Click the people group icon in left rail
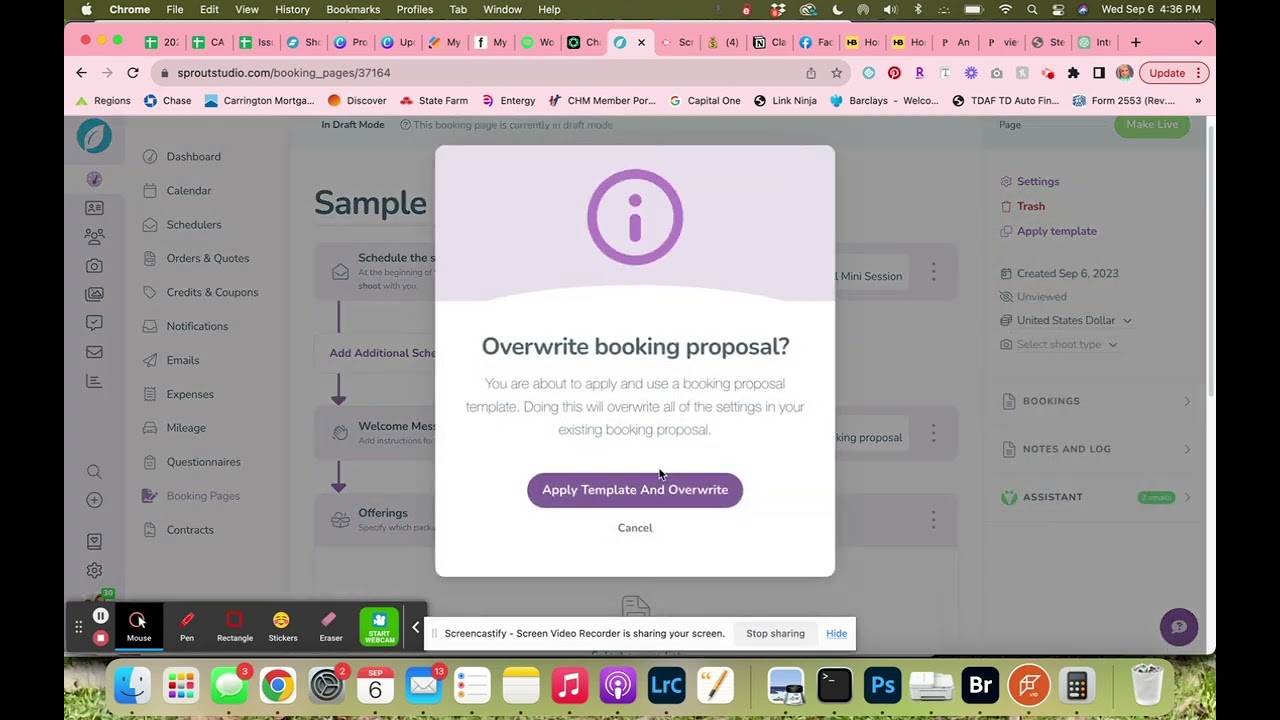The height and width of the screenshot is (720, 1280). [x=94, y=237]
